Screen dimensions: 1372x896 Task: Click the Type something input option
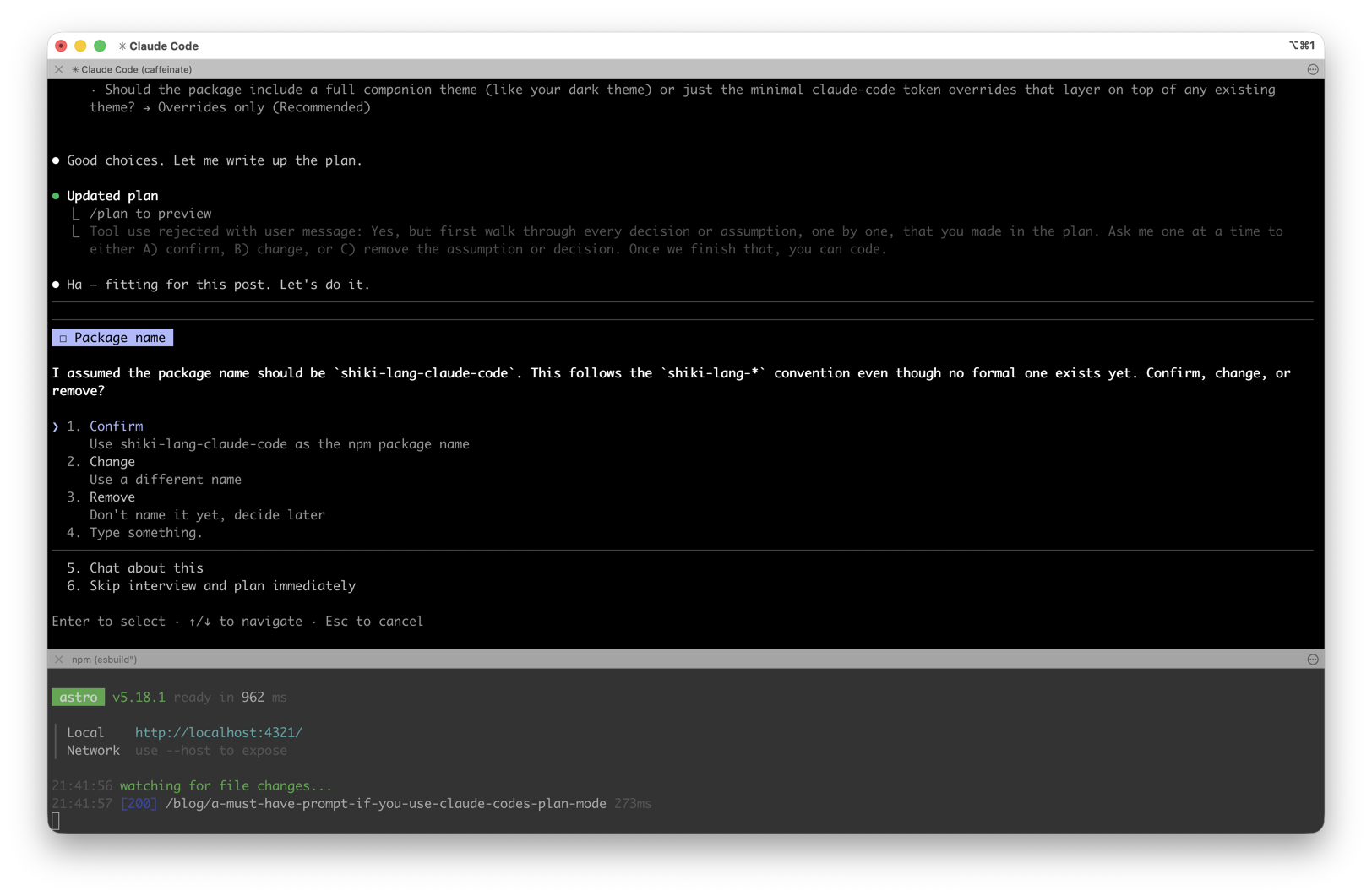coord(145,533)
